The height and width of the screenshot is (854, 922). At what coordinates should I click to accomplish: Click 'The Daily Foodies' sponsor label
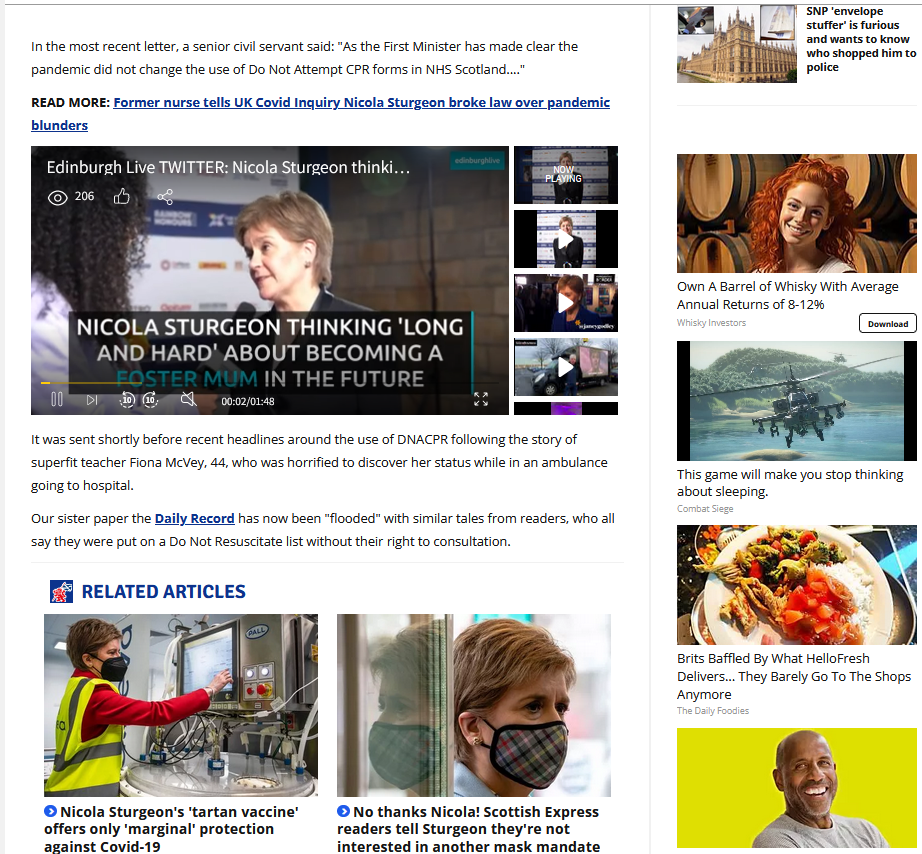[x=713, y=710]
